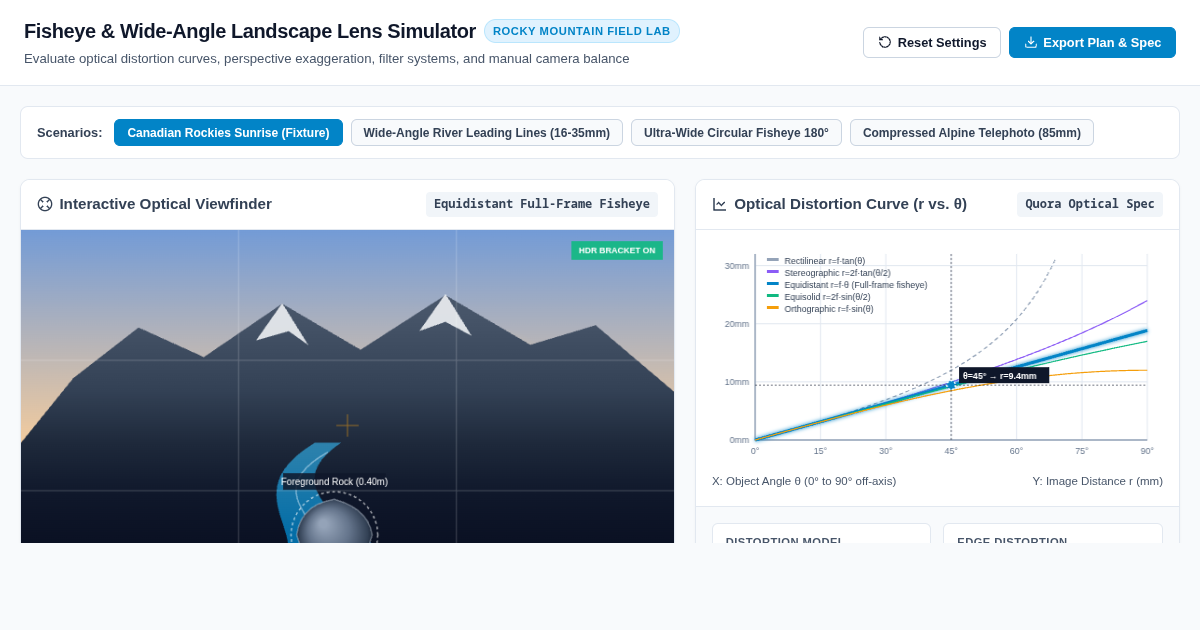Click the 45° point on distortion curve
Image resolution: width=1200 pixels, height=630 pixels.
pyautogui.click(x=951, y=385)
